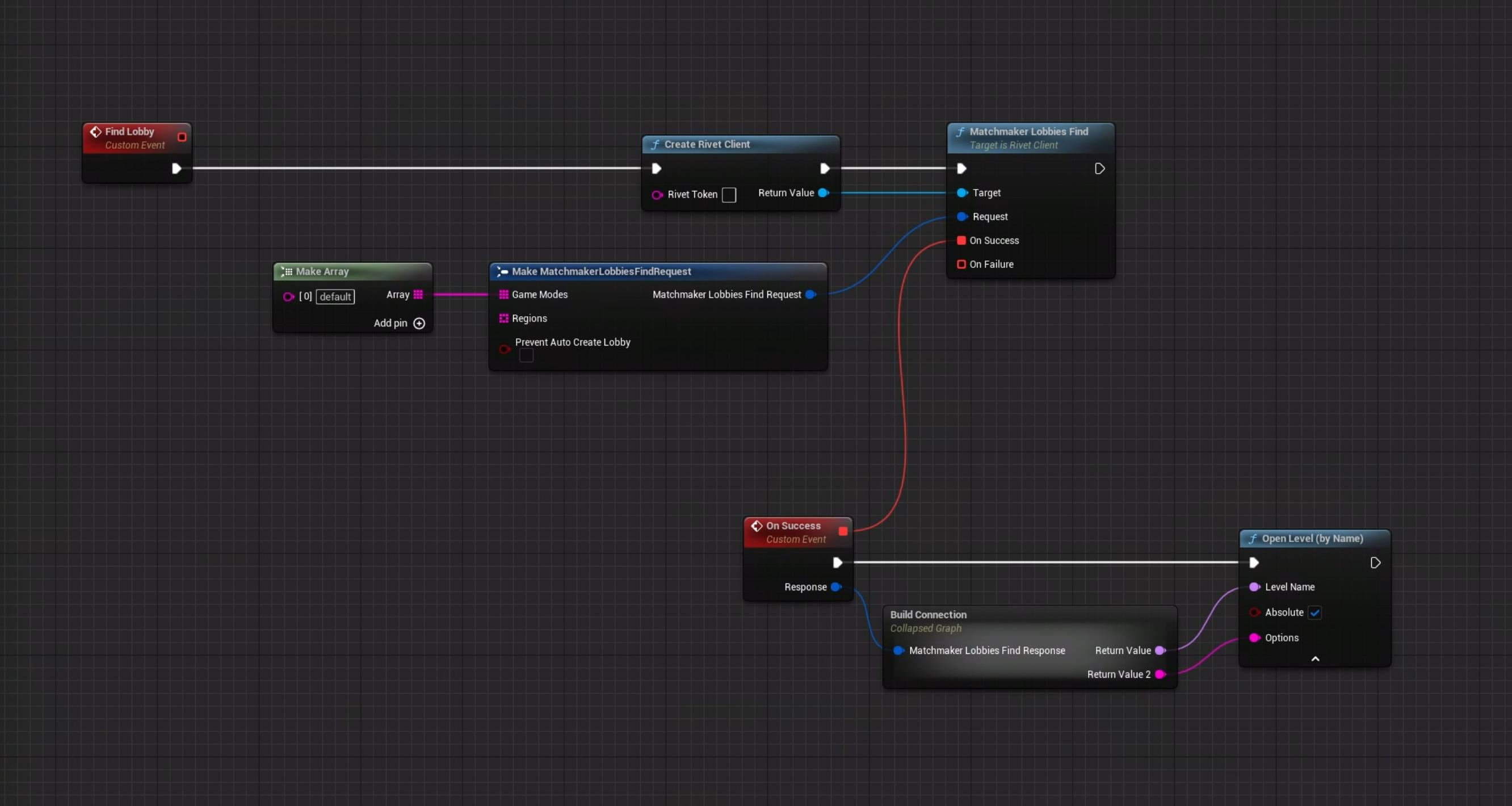The image size is (1512, 806).
Task: Click the On Success event red delegate pin
Action: [843, 532]
